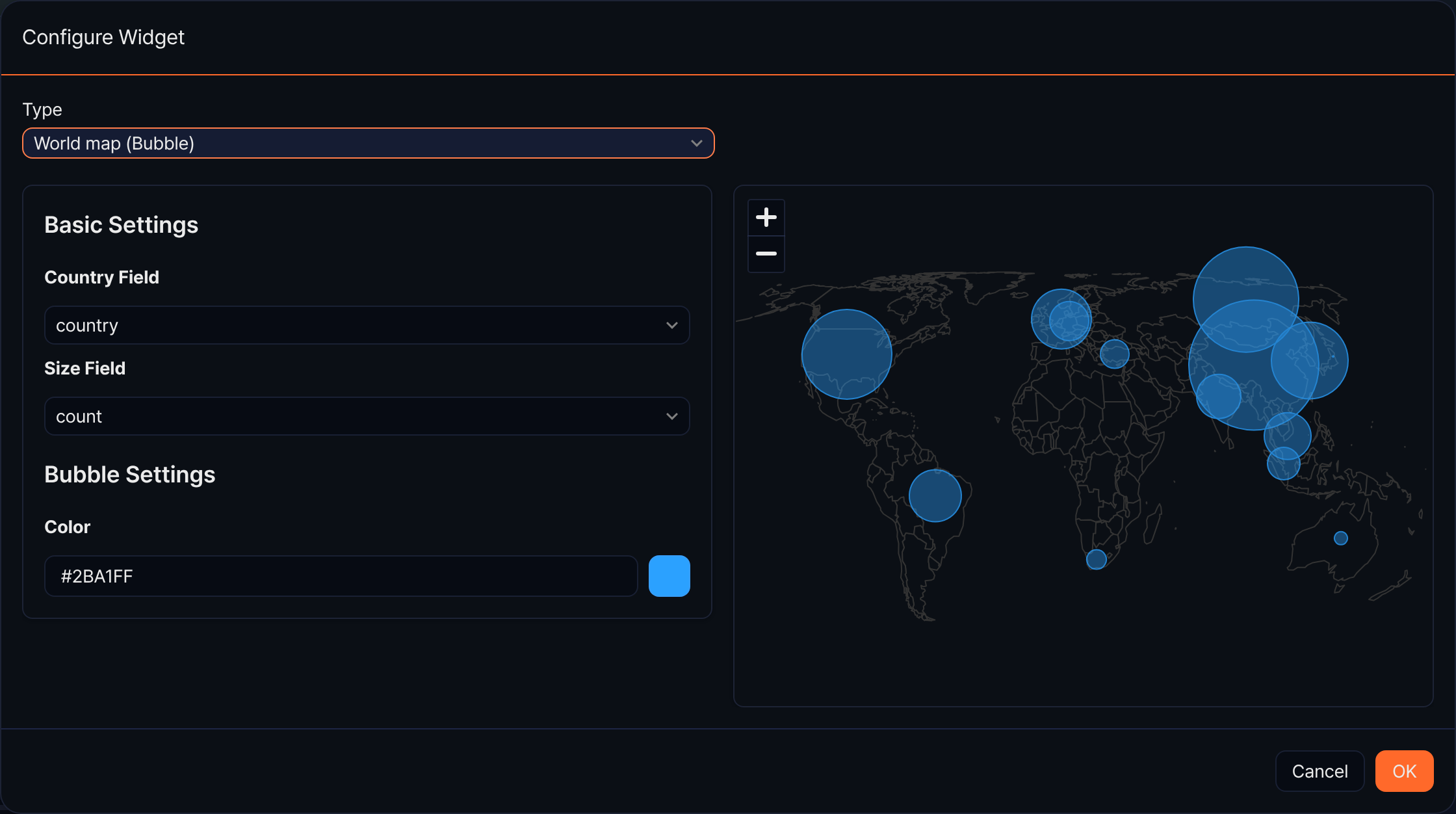This screenshot has width=1456, height=814.
Task: Click the Bubble Settings heading
Action: point(129,475)
